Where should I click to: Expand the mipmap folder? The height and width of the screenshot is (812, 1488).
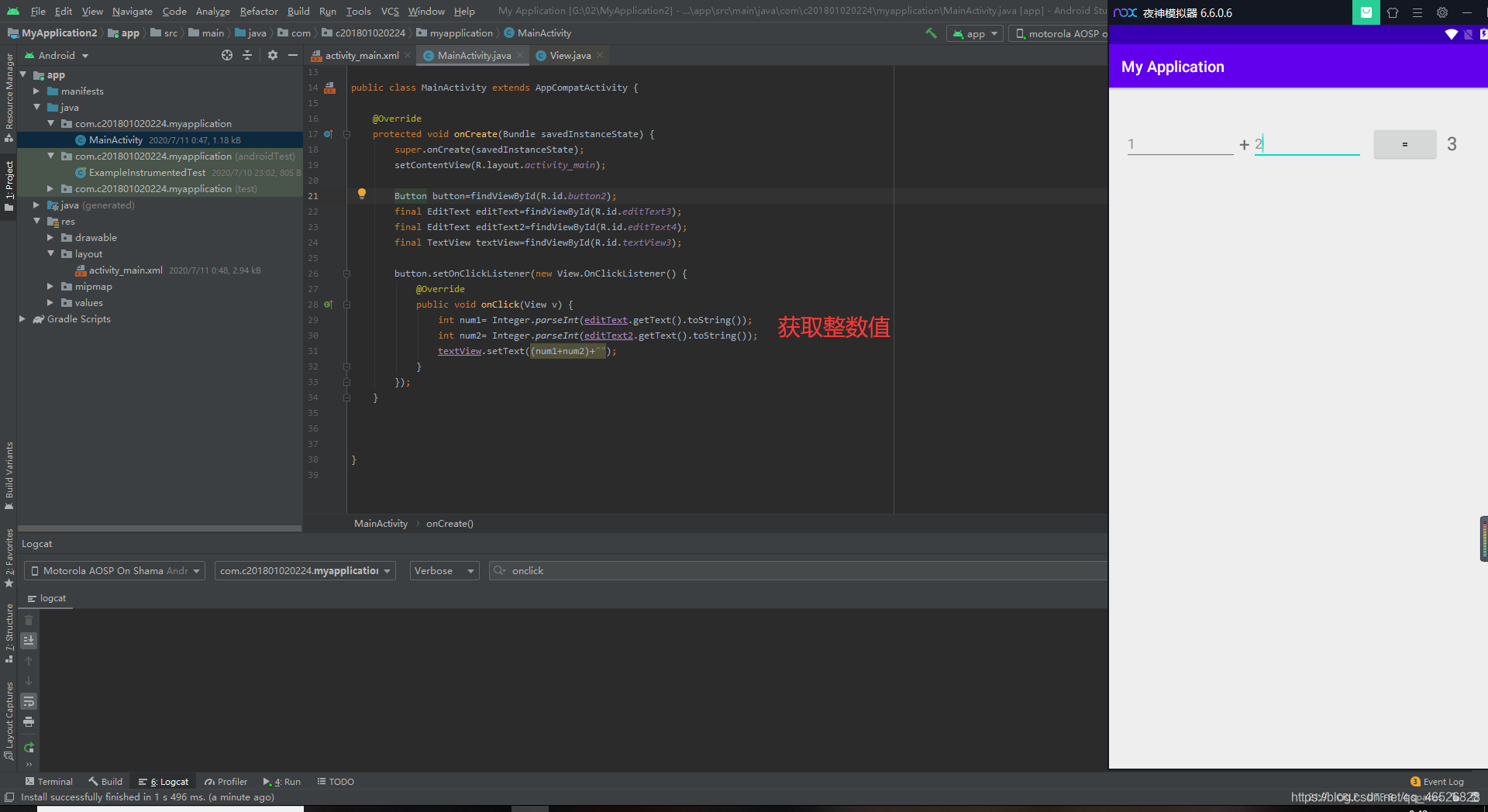click(50, 286)
